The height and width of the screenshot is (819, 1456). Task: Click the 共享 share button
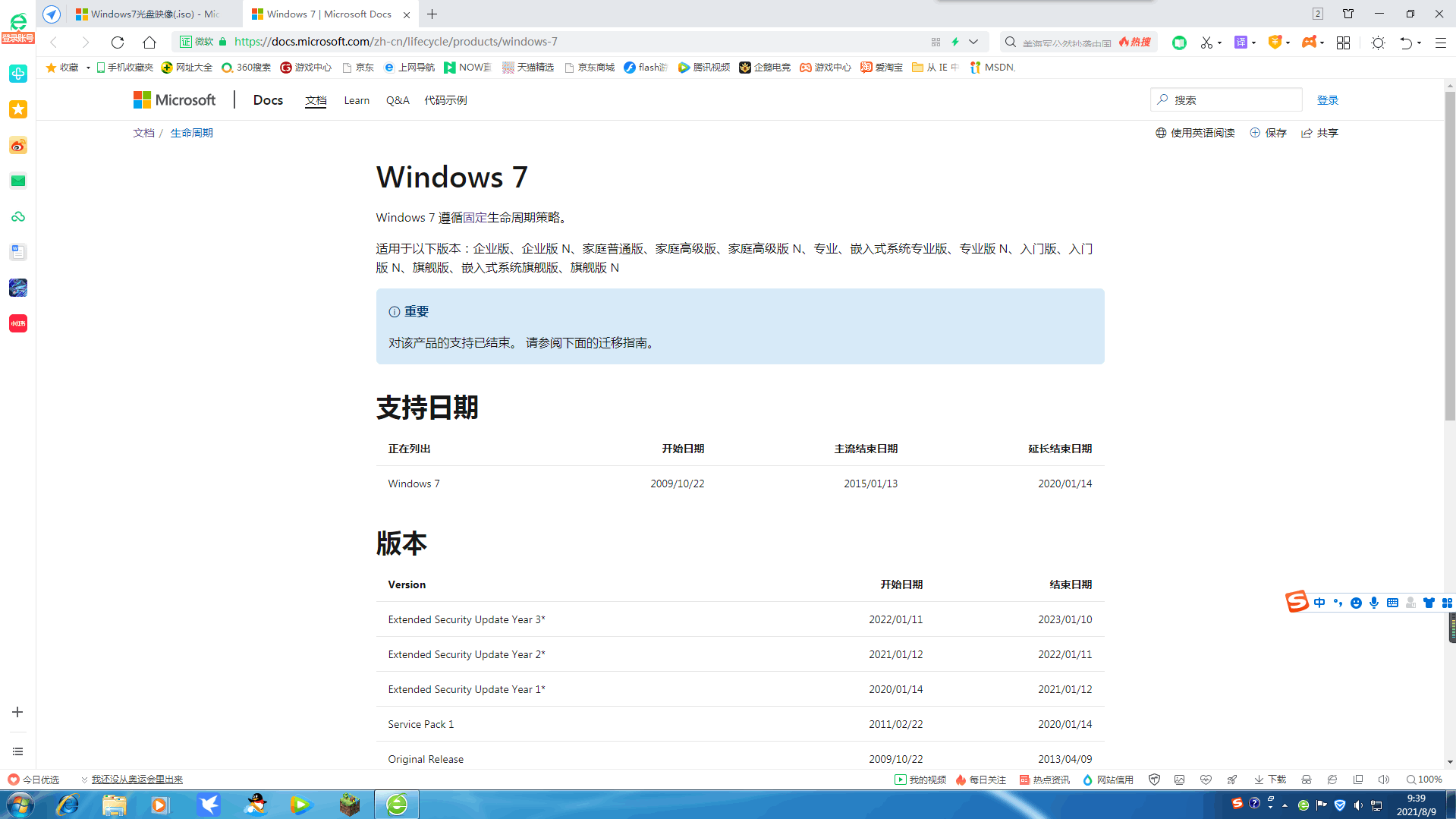tap(1319, 133)
